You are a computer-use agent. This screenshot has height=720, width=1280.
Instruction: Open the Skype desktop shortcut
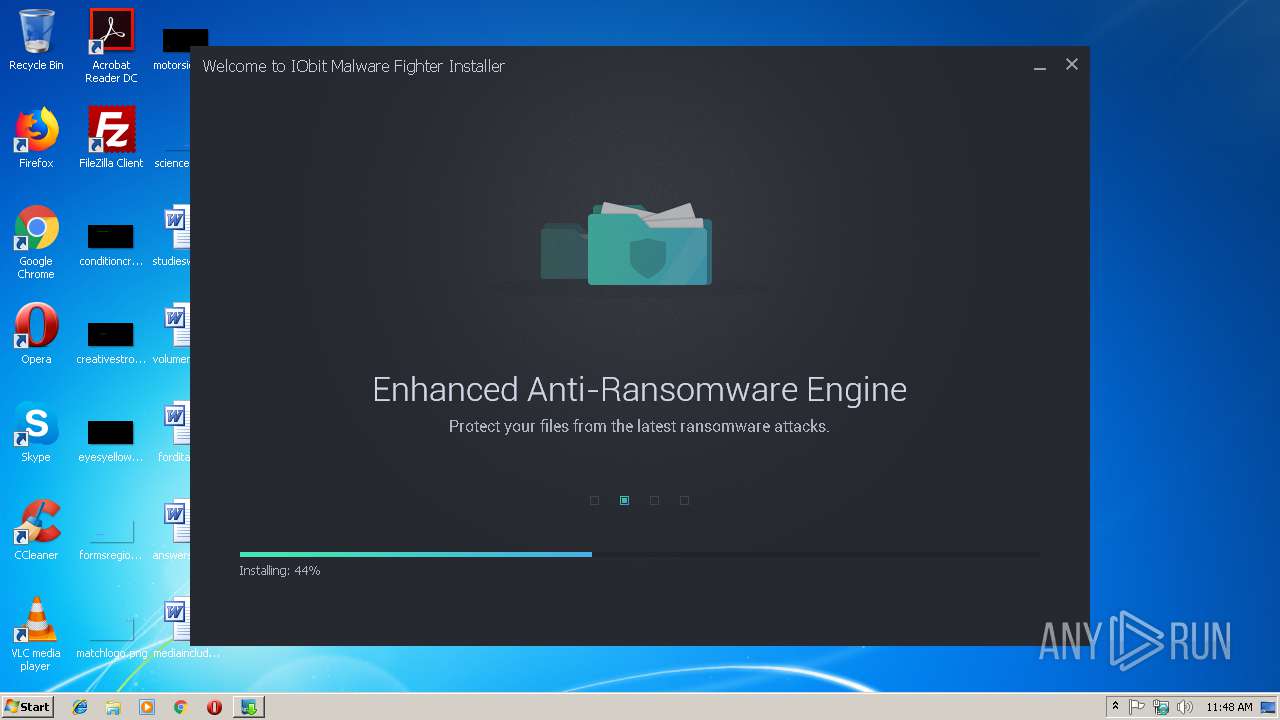point(36,432)
